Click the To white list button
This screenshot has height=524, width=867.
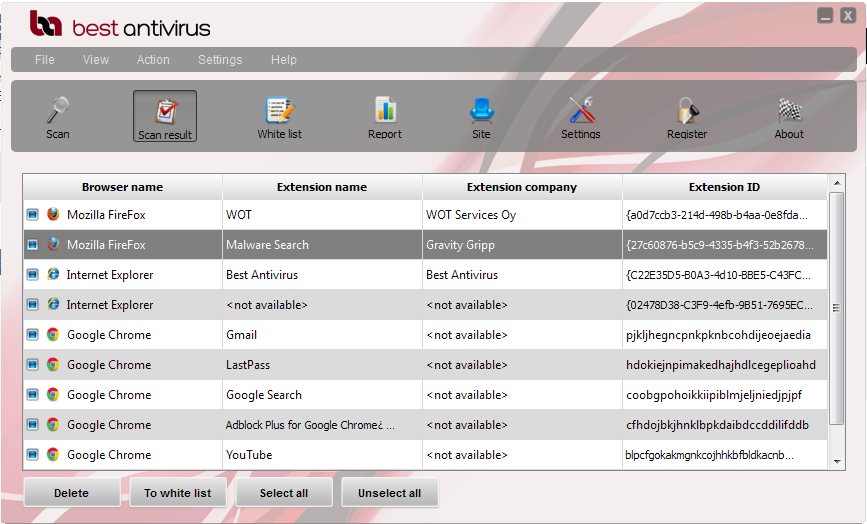[x=178, y=492]
